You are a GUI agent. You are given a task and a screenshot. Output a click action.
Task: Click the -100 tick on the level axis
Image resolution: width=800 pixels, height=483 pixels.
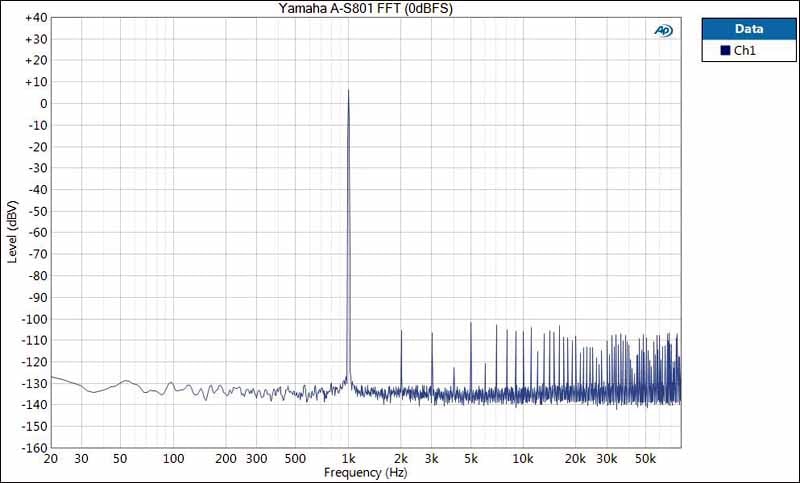34,319
